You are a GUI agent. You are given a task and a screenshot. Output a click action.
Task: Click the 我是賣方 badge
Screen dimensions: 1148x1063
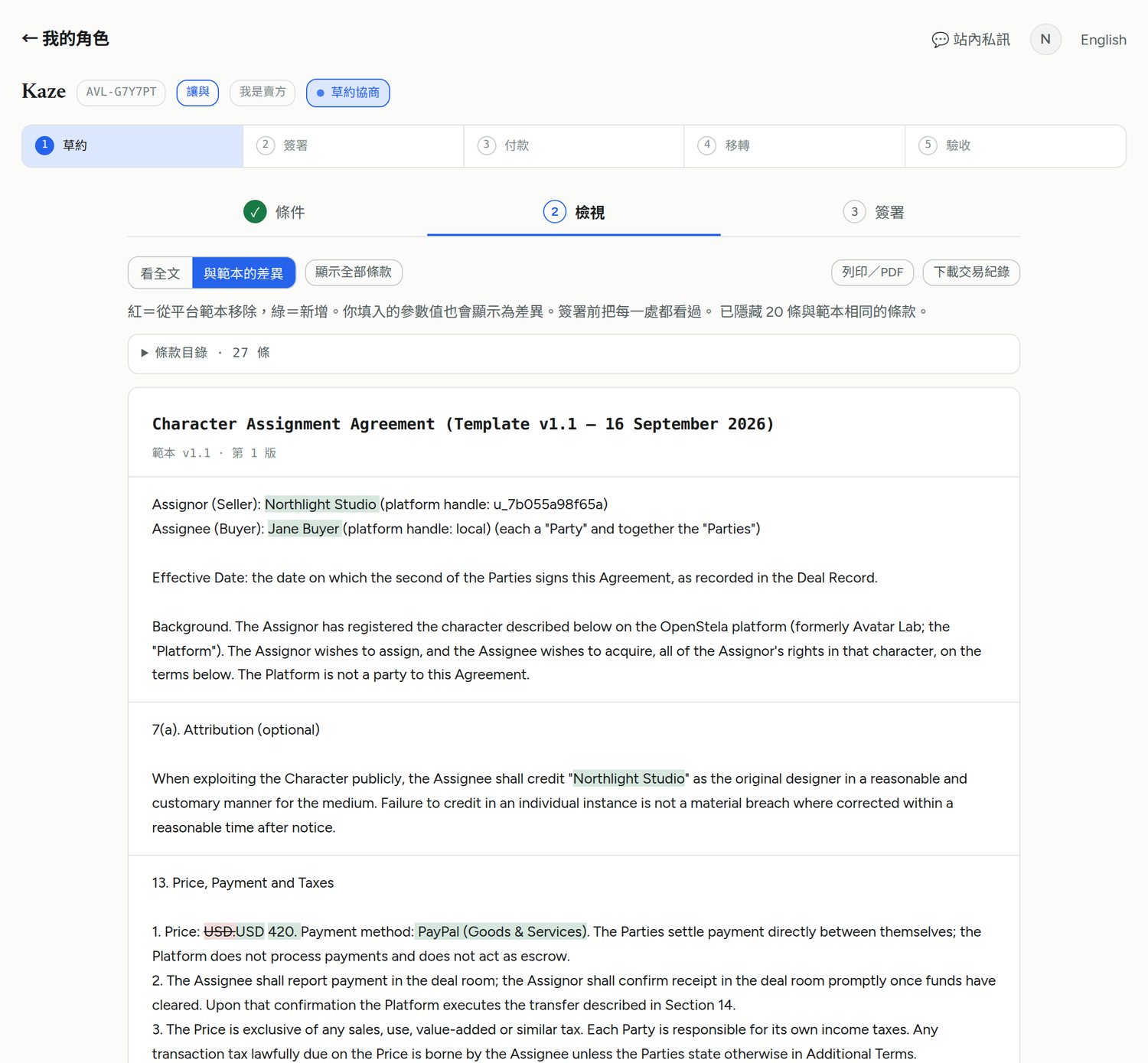click(263, 92)
